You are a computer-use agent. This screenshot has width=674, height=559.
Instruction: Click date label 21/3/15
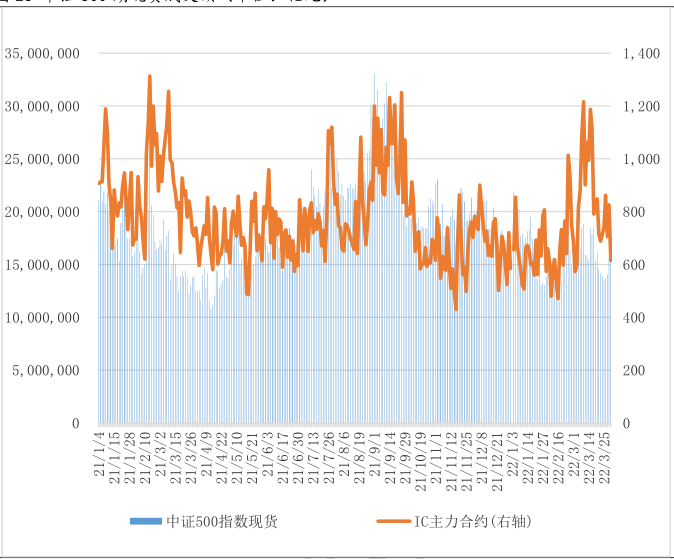[176, 458]
